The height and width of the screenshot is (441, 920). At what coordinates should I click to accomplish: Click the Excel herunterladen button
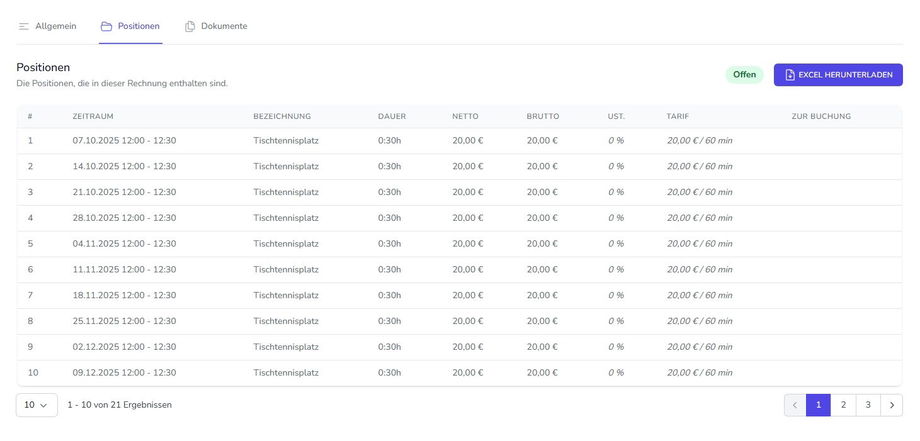coord(838,75)
